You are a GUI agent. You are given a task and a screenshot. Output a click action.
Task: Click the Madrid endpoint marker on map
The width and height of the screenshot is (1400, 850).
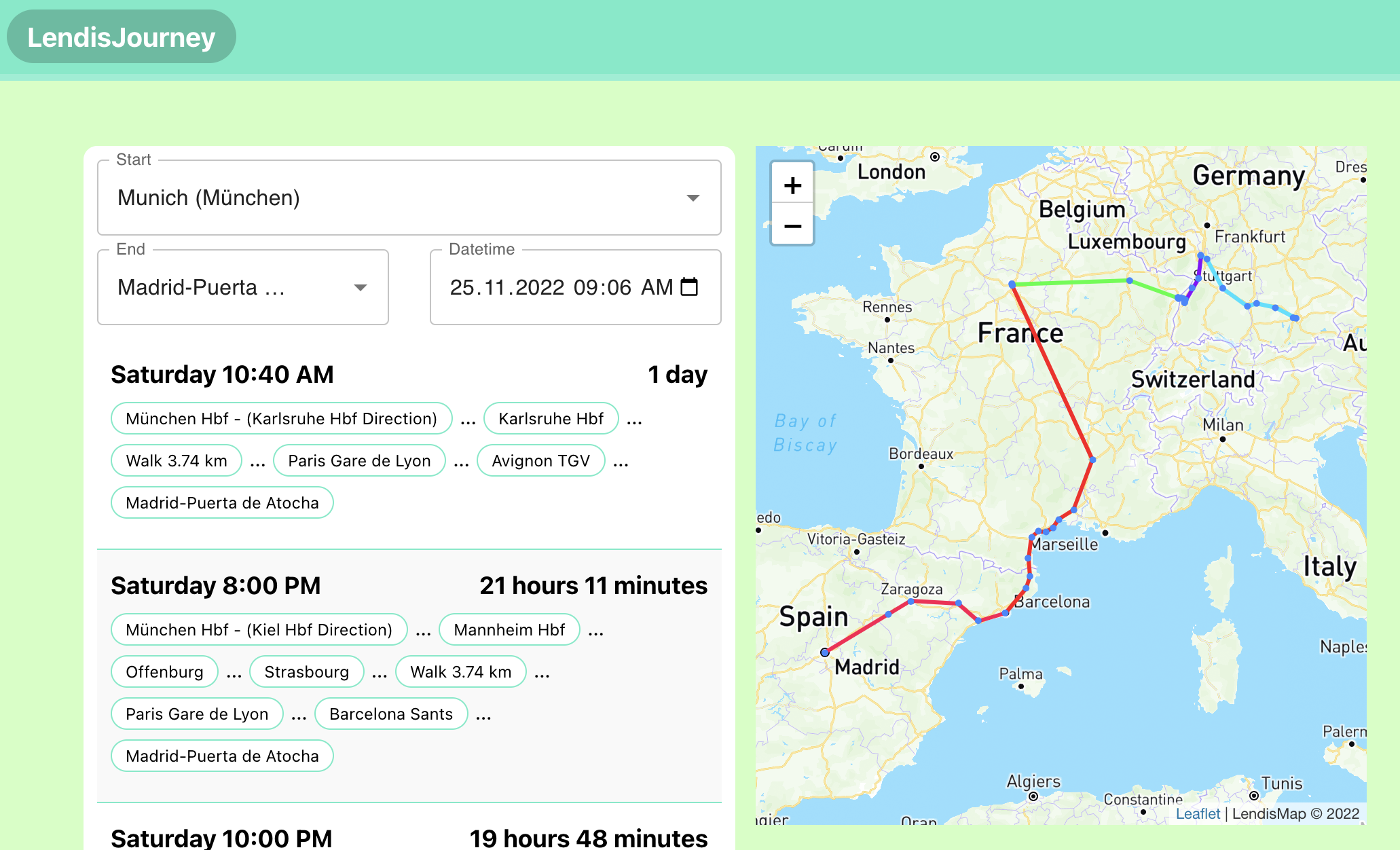click(824, 652)
